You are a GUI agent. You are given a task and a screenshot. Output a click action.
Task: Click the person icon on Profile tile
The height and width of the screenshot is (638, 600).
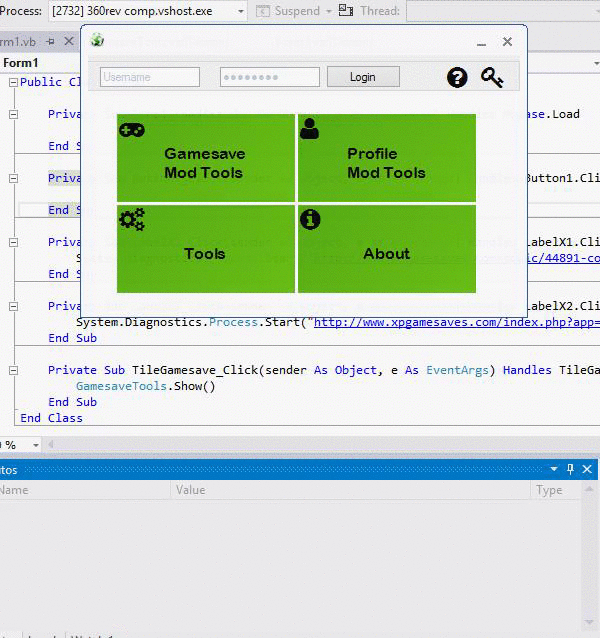coord(309,128)
